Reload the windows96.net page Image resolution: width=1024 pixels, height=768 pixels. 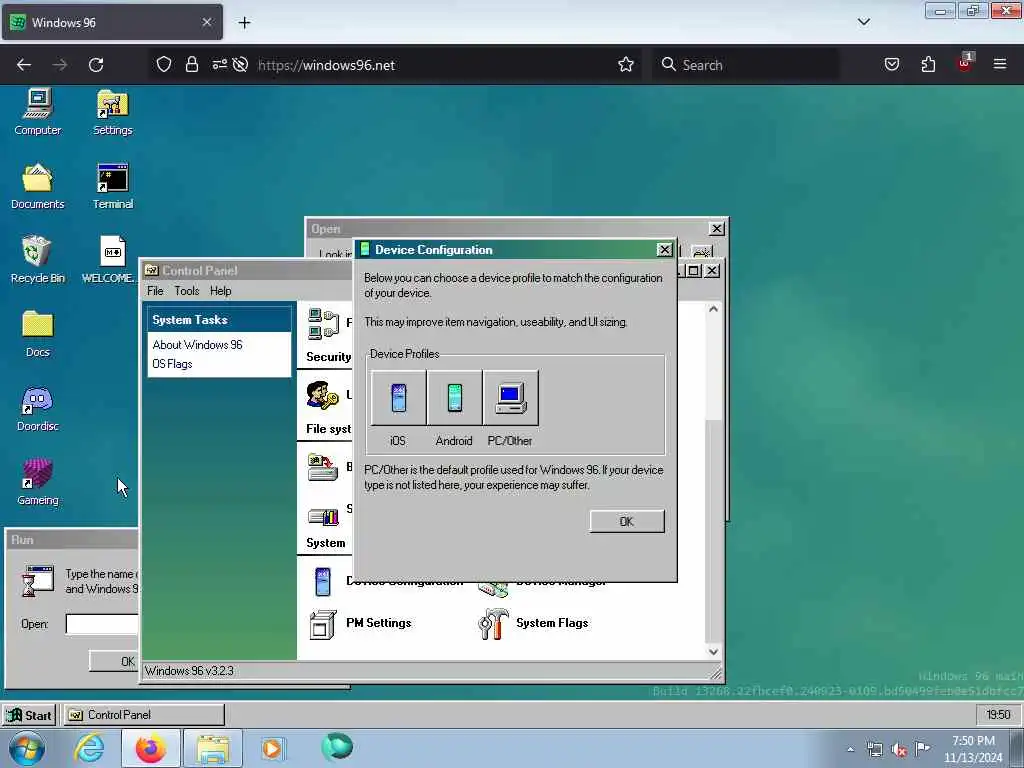(96, 65)
